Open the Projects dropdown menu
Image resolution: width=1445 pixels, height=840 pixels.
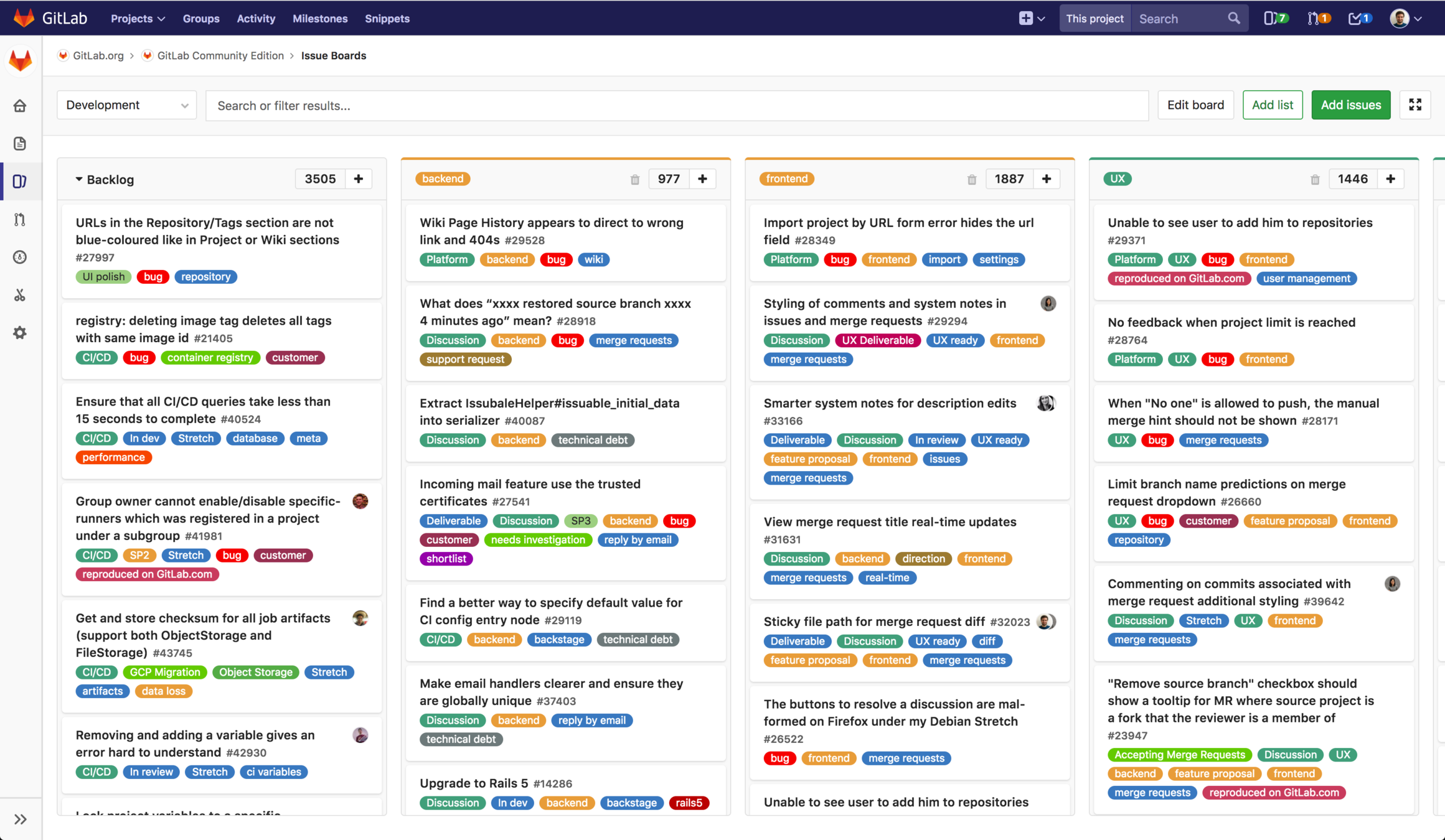[138, 19]
